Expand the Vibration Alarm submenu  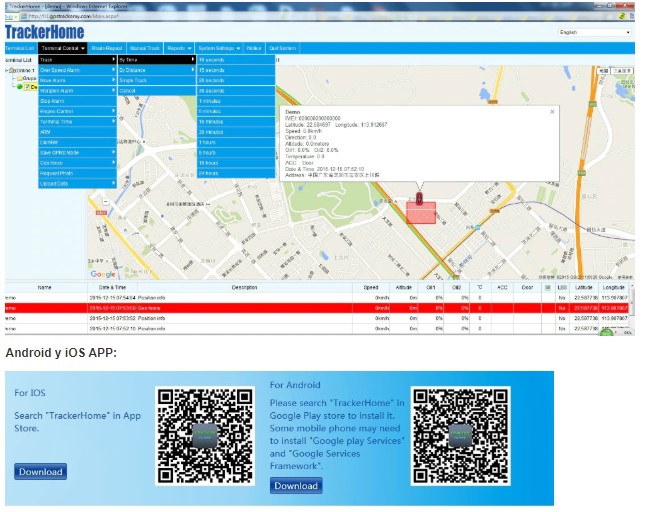click(78, 91)
